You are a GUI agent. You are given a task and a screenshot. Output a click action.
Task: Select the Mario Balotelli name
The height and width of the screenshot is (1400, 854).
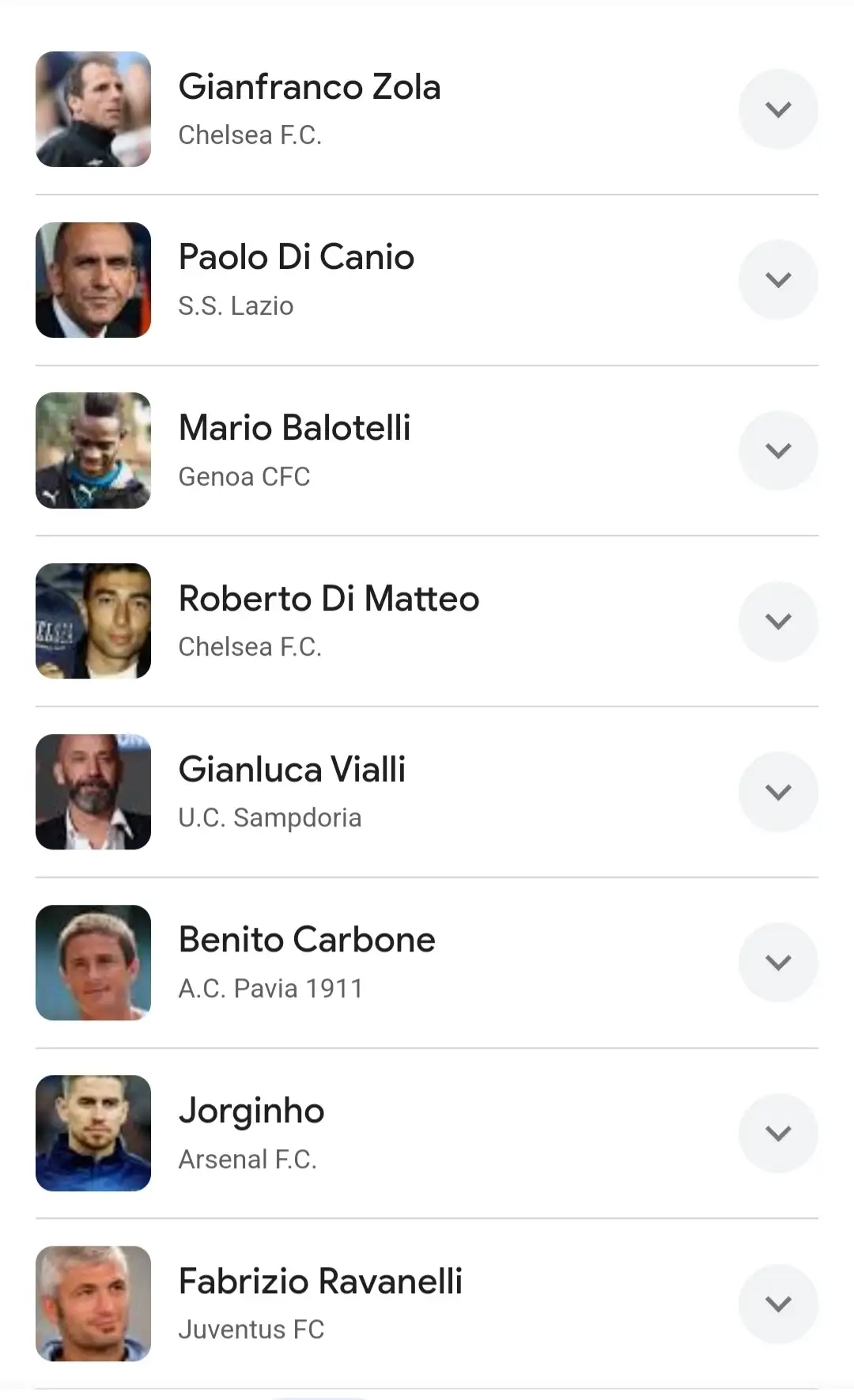pos(294,428)
